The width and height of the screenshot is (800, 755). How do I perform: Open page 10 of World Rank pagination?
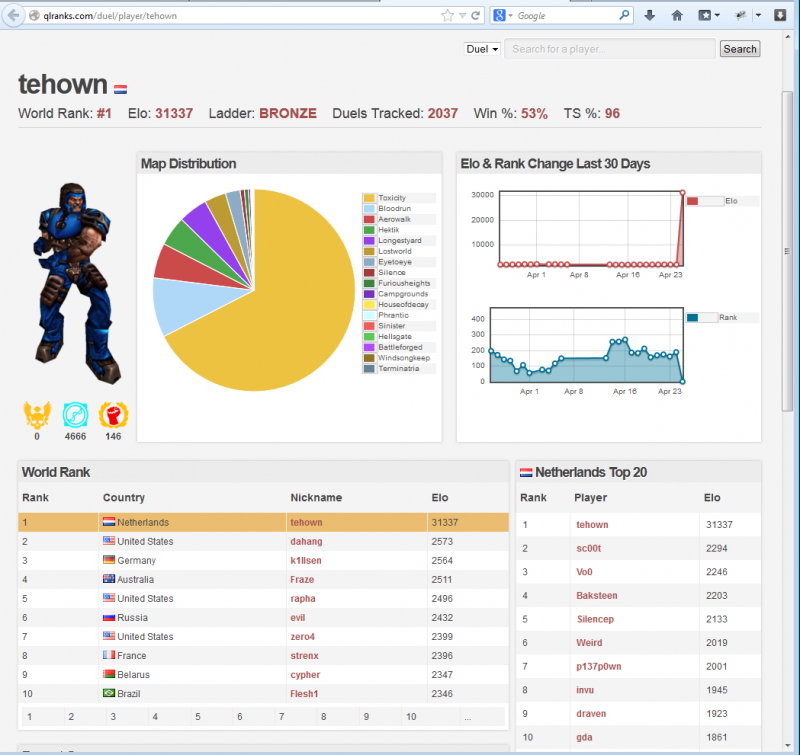pyautogui.click(x=411, y=717)
